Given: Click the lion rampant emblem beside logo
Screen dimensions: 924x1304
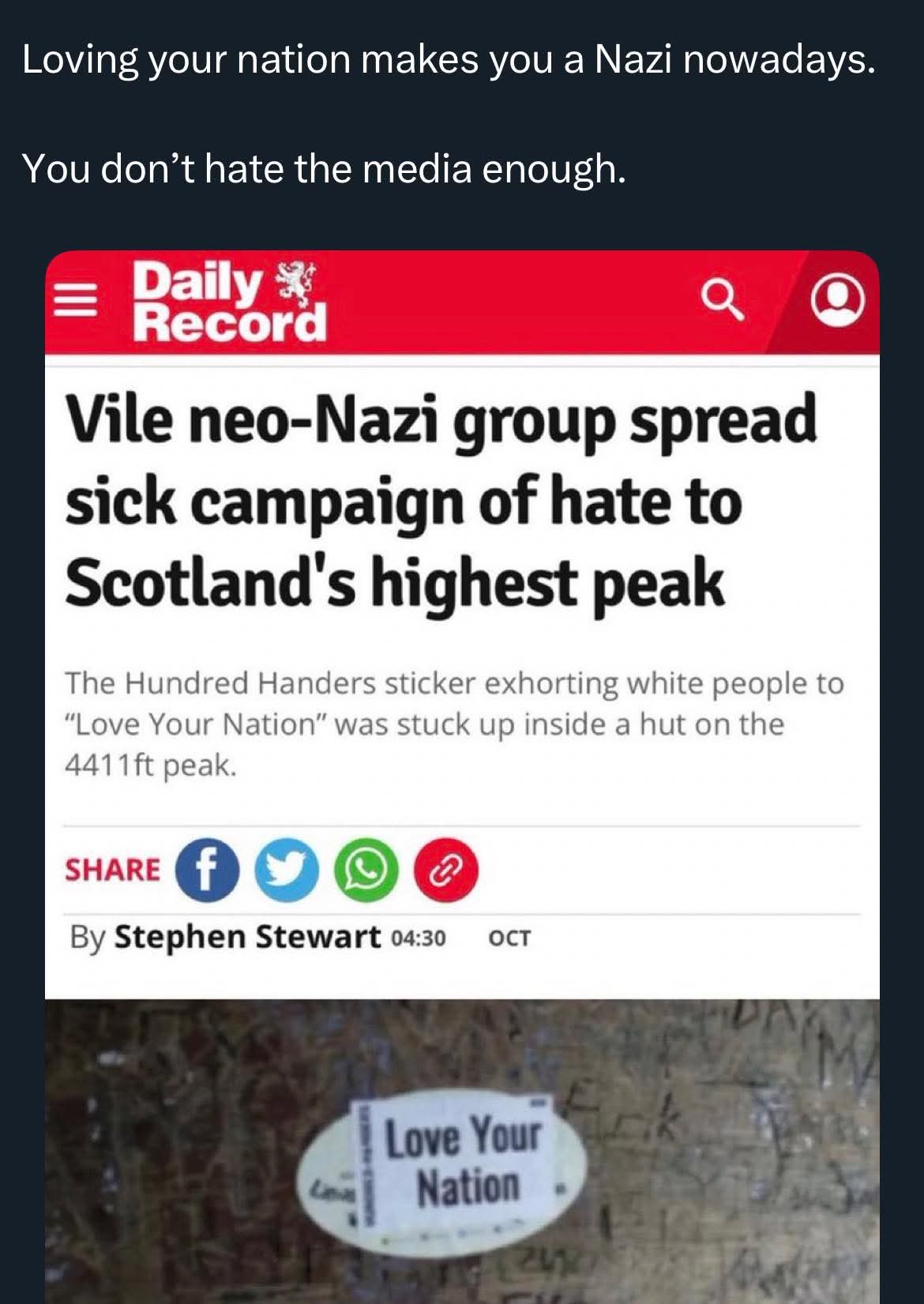Looking at the screenshot, I should (294, 283).
